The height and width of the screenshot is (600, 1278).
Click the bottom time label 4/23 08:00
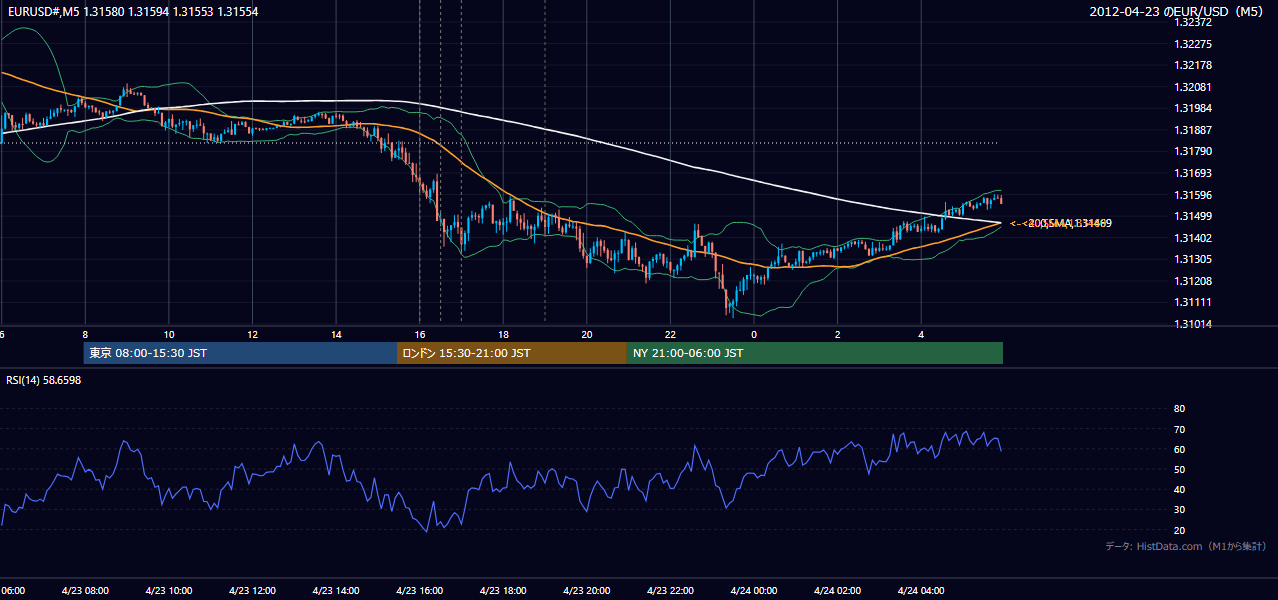85,591
